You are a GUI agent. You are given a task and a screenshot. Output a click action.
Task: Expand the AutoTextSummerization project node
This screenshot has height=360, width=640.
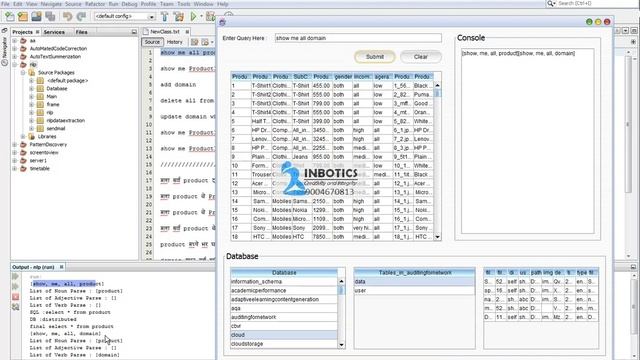coord(15,57)
